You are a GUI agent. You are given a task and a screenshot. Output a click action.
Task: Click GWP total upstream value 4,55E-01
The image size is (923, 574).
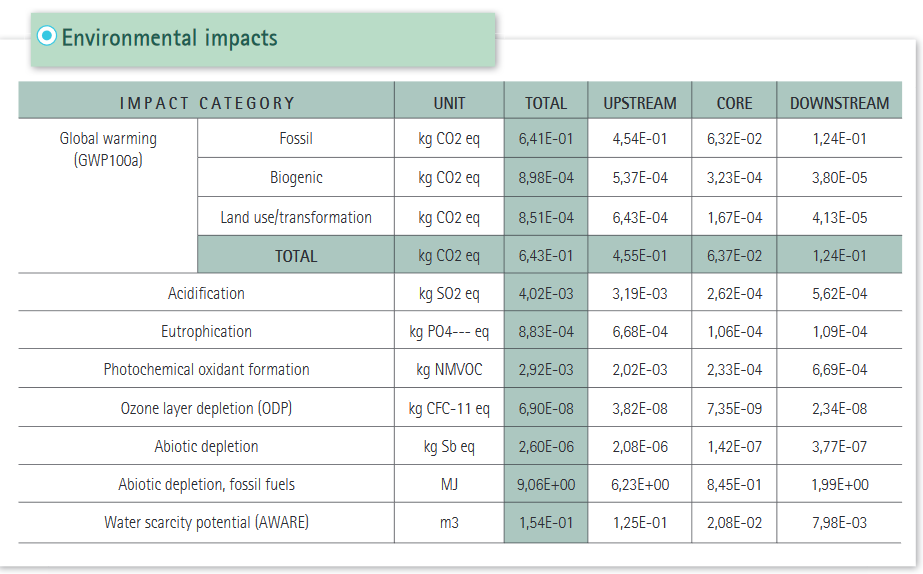[640, 256]
